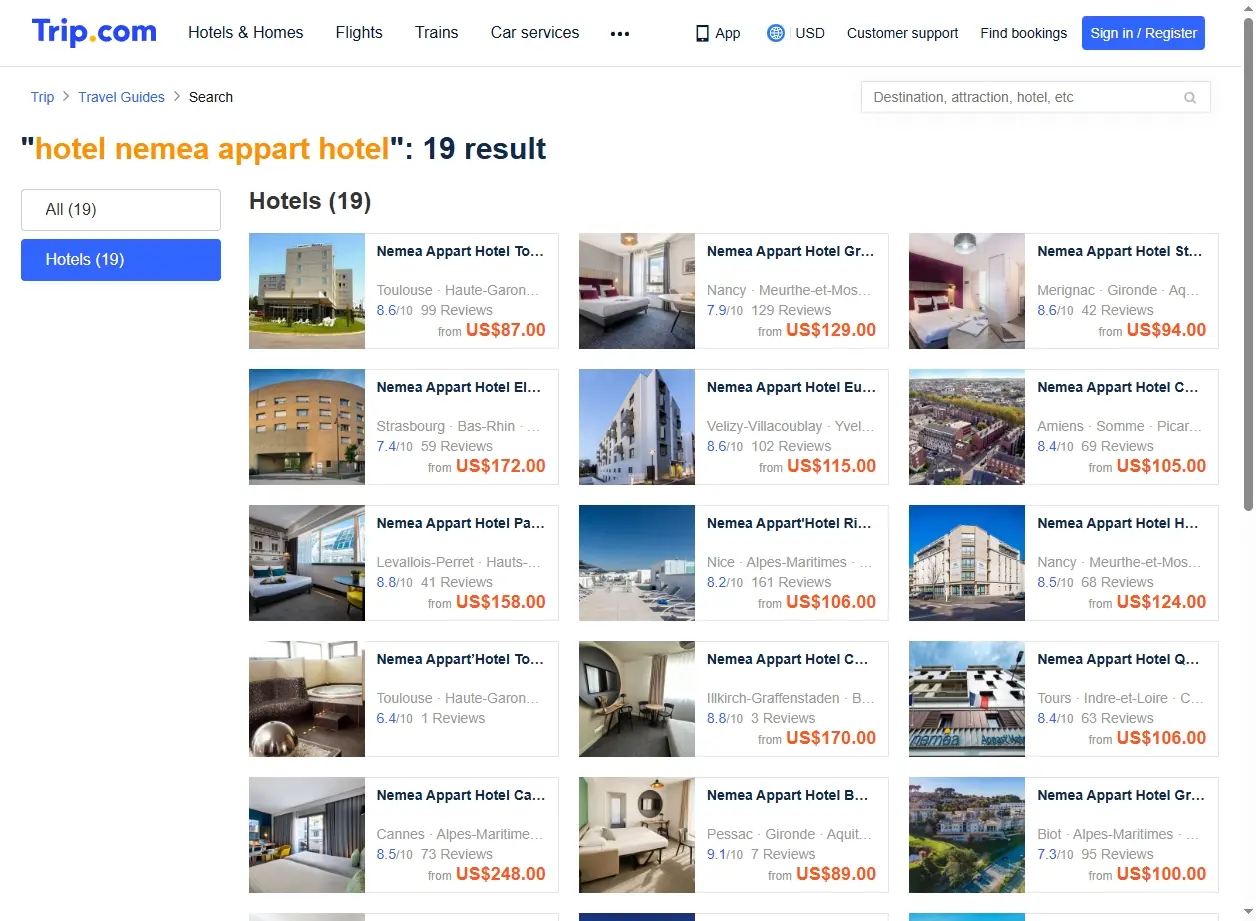This screenshot has height=921, width=1256.
Task: Open Nemea Appart Hotel St... in Merignac
Action: pos(1120,251)
